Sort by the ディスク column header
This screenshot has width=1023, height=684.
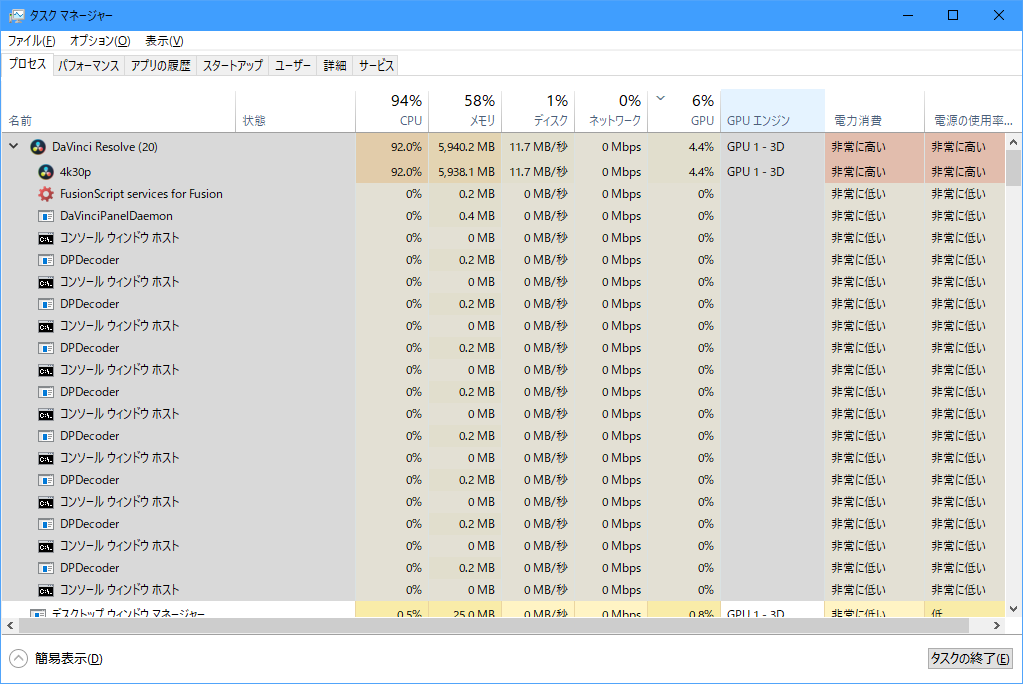tap(538, 111)
